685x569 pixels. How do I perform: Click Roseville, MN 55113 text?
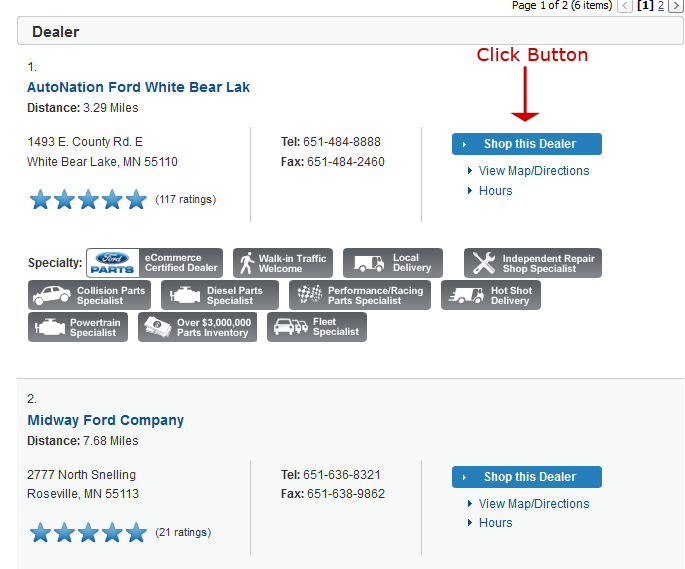(x=83, y=494)
